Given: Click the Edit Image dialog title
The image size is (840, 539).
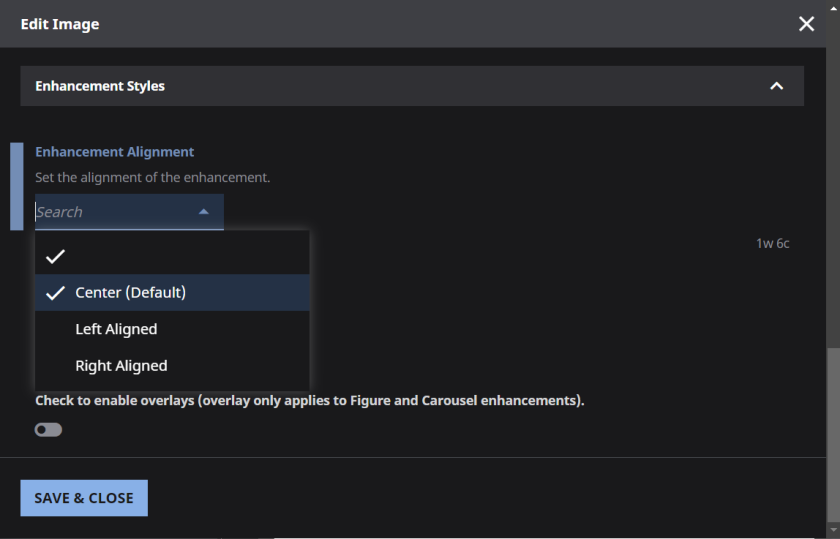Looking at the screenshot, I should [x=60, y=24].
